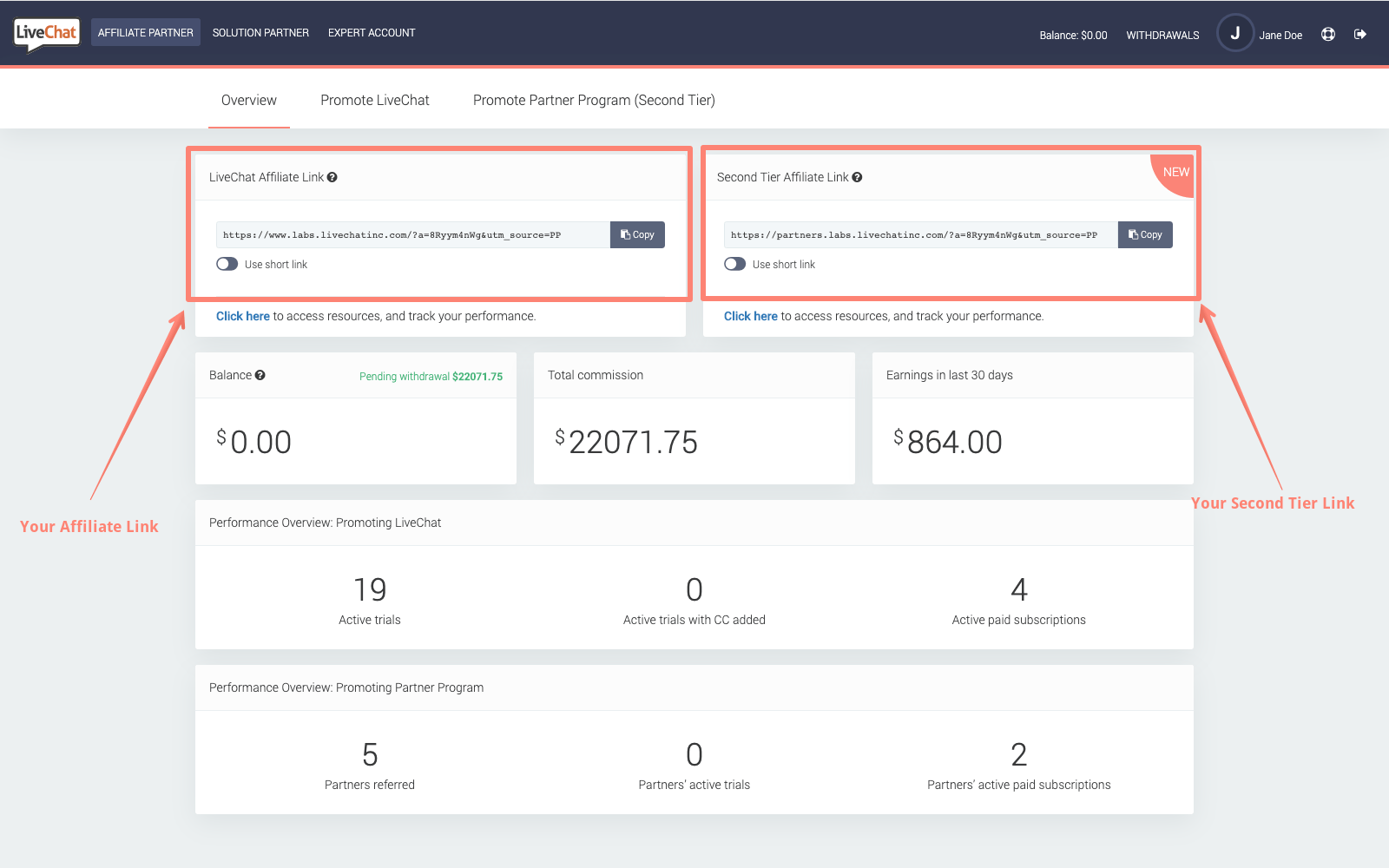Open Expert Account section
This screenshot has height=868, width=1389.
pos(372,33)
